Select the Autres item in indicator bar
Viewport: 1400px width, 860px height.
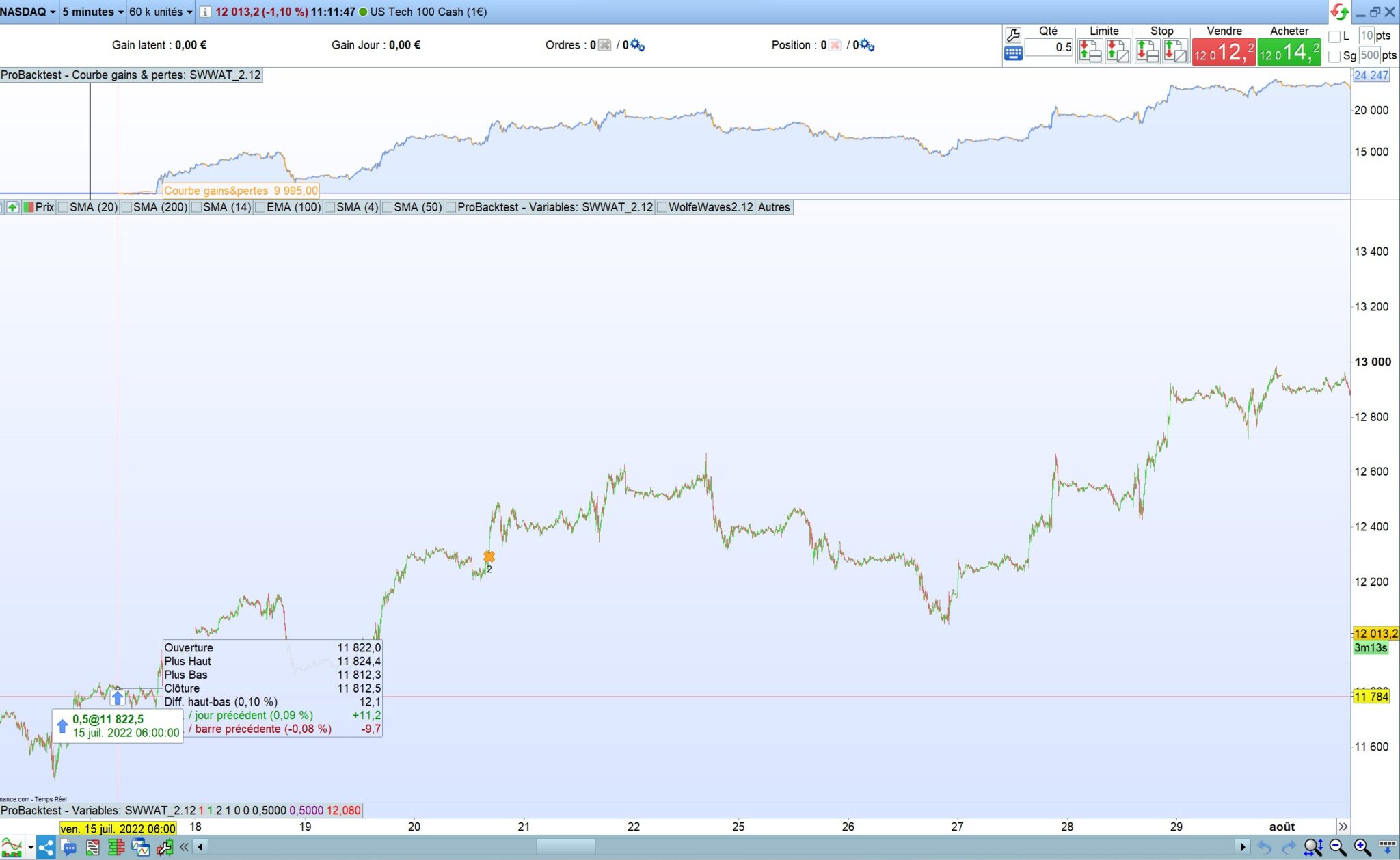(x=774, y=207)
